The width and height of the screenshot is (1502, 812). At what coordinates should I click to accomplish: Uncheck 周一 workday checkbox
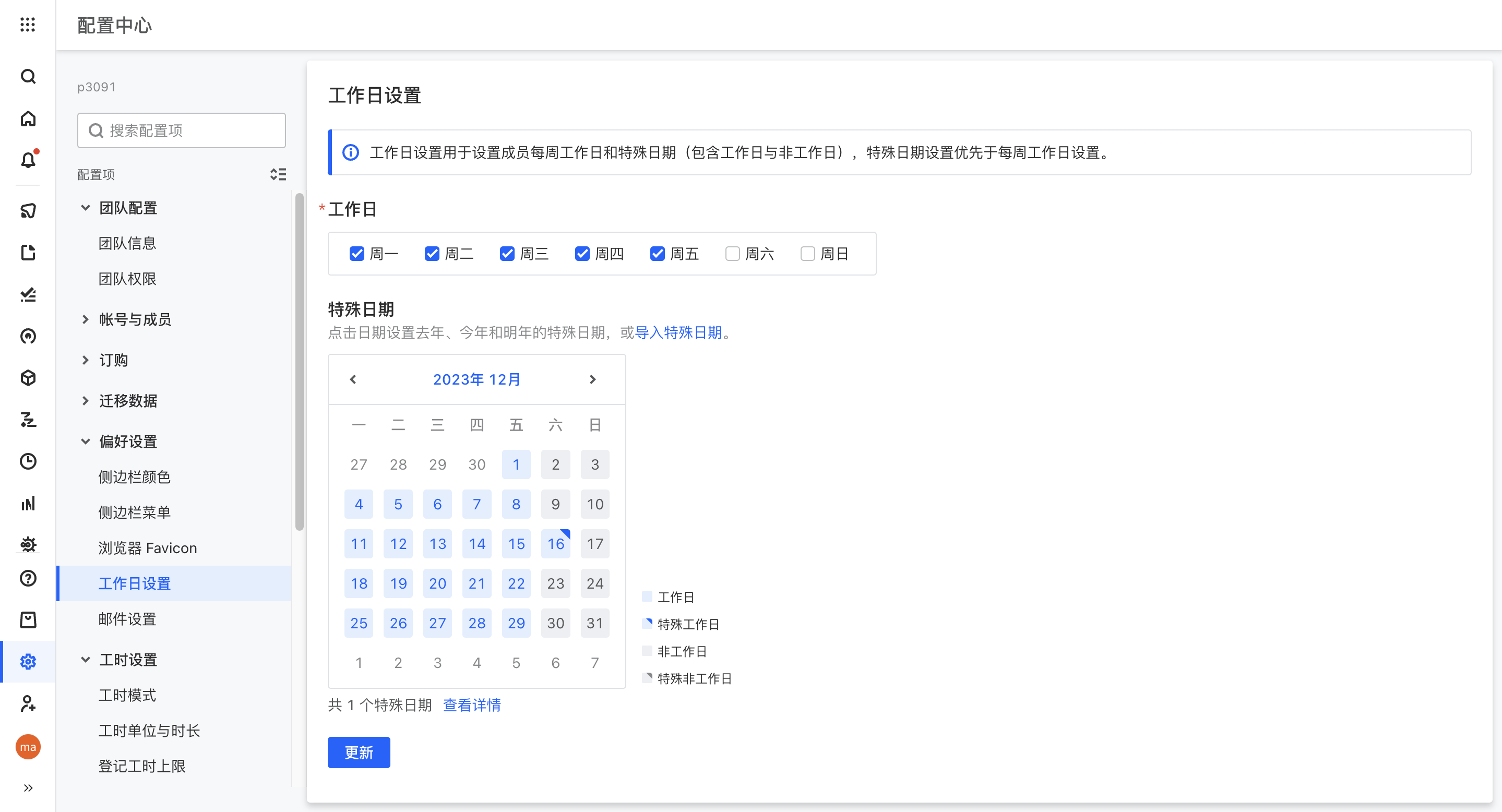(357, 254)
